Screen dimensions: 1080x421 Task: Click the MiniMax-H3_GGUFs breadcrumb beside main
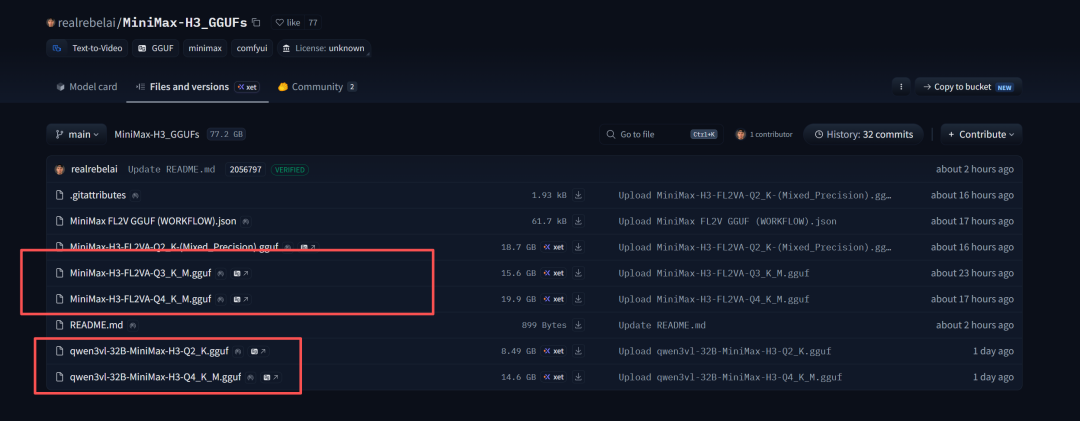tap(158, 134)
